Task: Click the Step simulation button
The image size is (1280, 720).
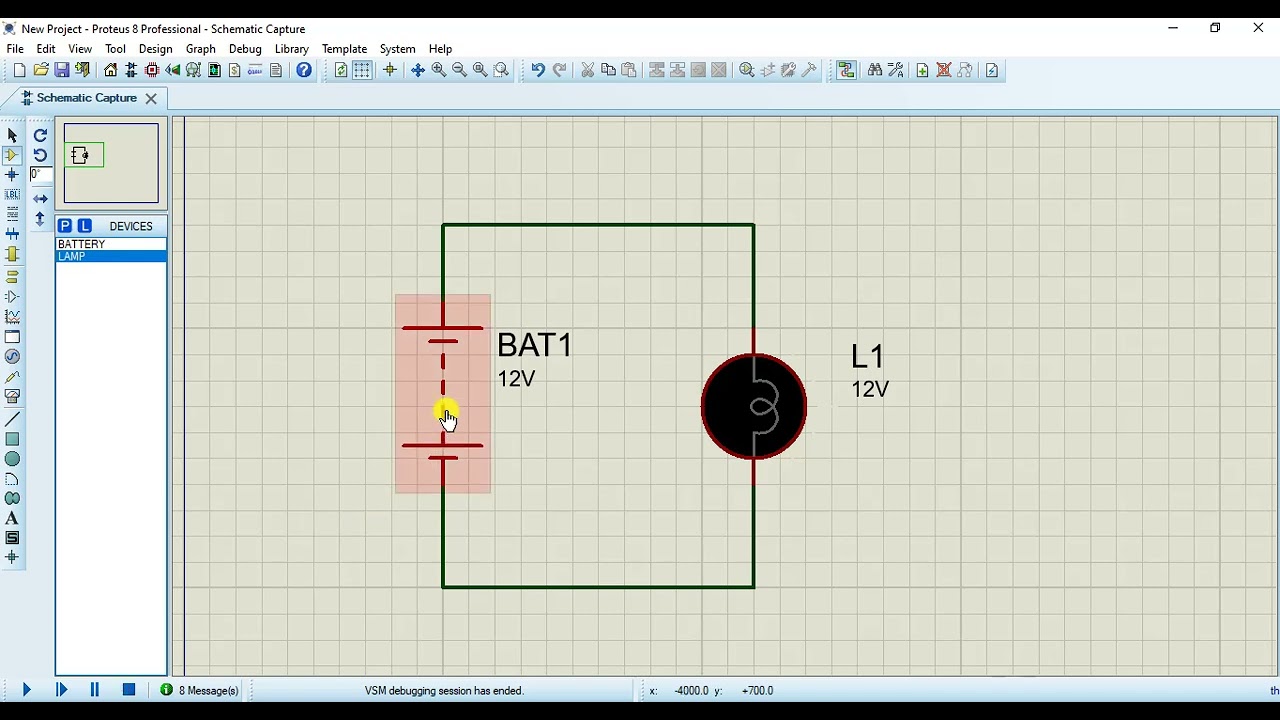Action: click(x=61, y=690)
